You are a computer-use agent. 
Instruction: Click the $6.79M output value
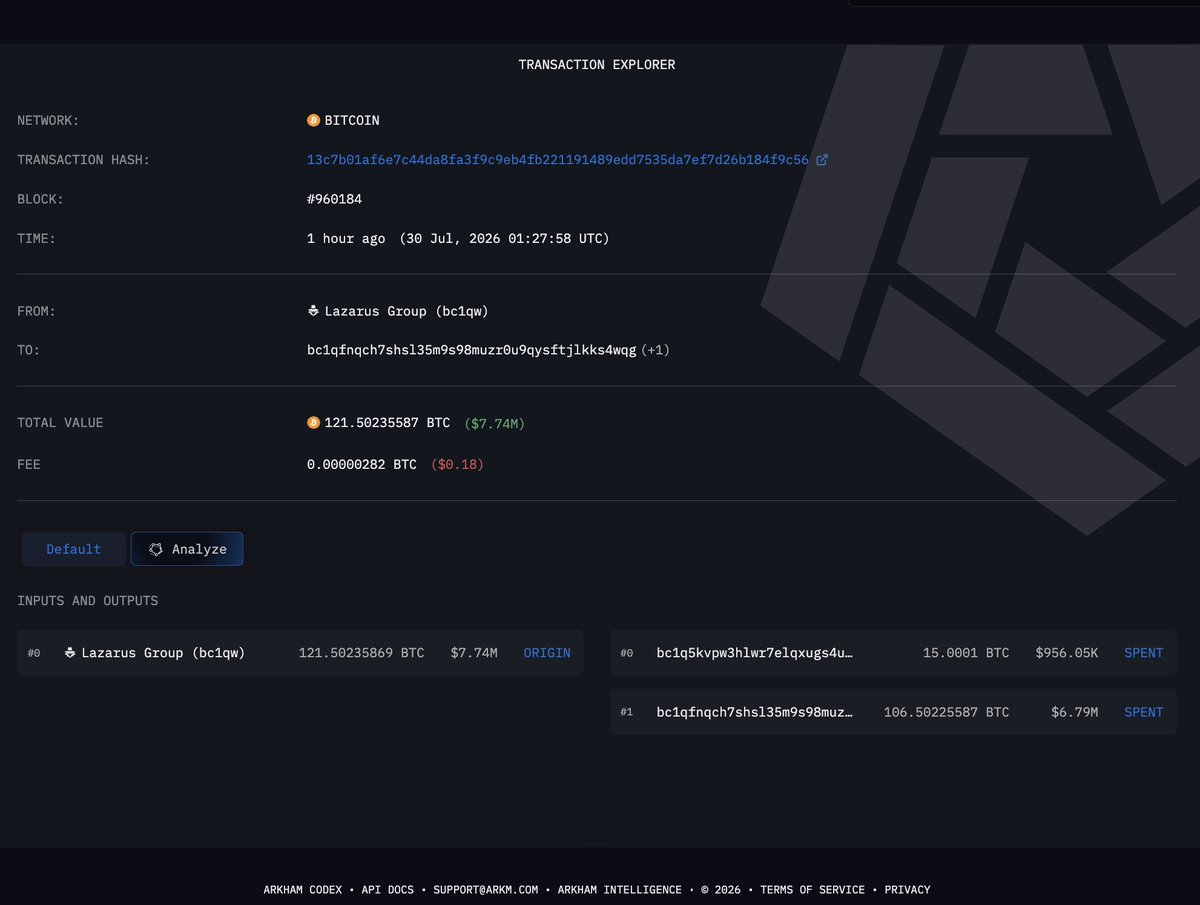(x=1075, y=712)
